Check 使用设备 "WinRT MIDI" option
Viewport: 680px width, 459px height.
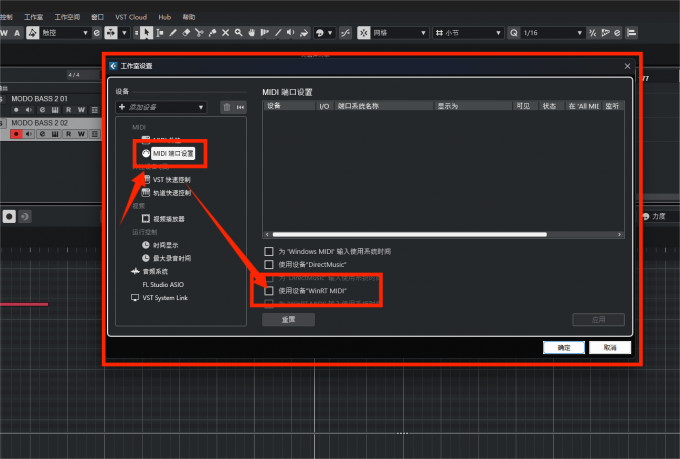pos(269,291)
